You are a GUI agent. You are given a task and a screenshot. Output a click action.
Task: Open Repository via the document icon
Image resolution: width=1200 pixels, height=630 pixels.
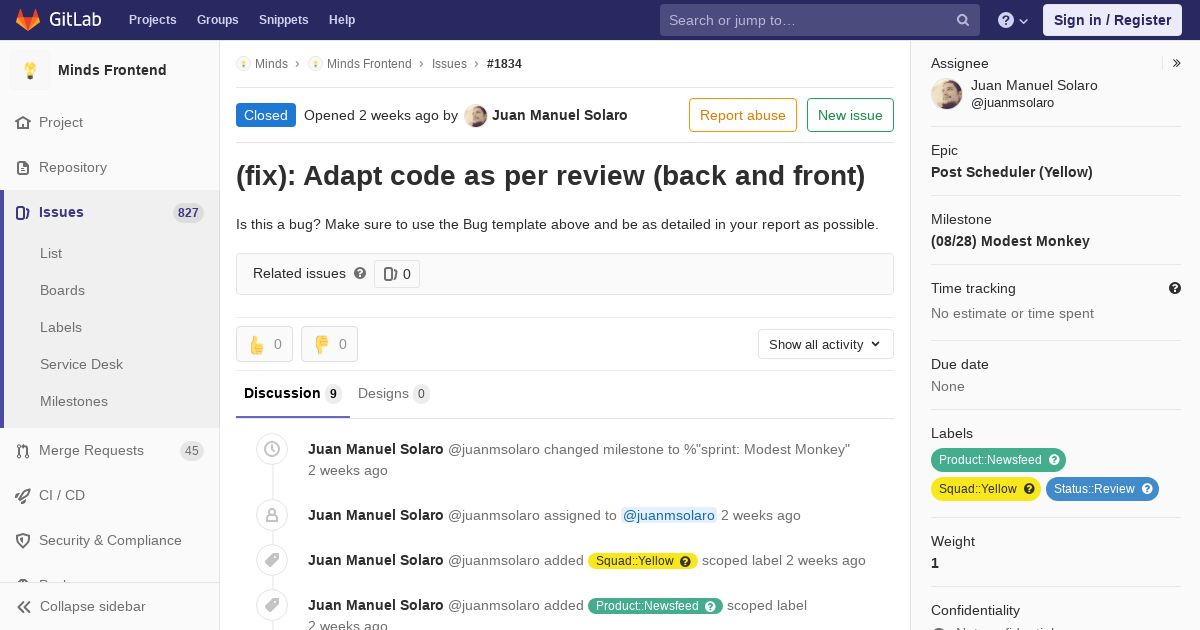point(23,167)
